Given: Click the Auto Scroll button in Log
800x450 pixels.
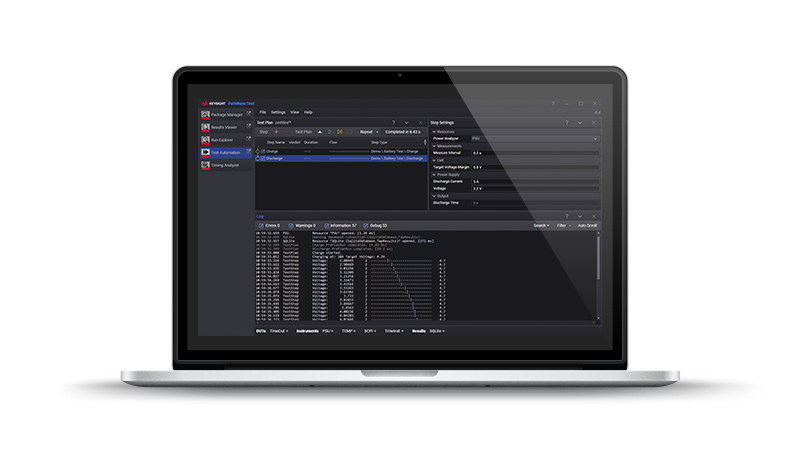Looking at the screenshot, I should (588, 225).
